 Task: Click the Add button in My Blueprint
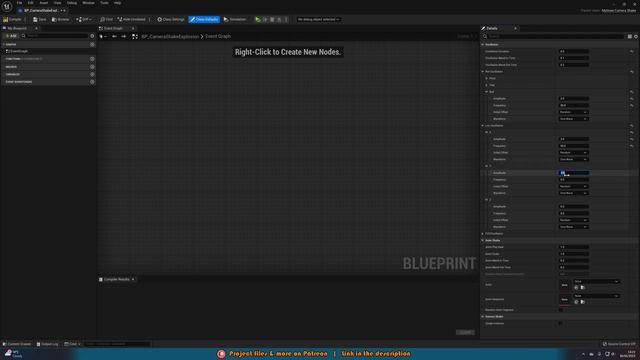11,36
